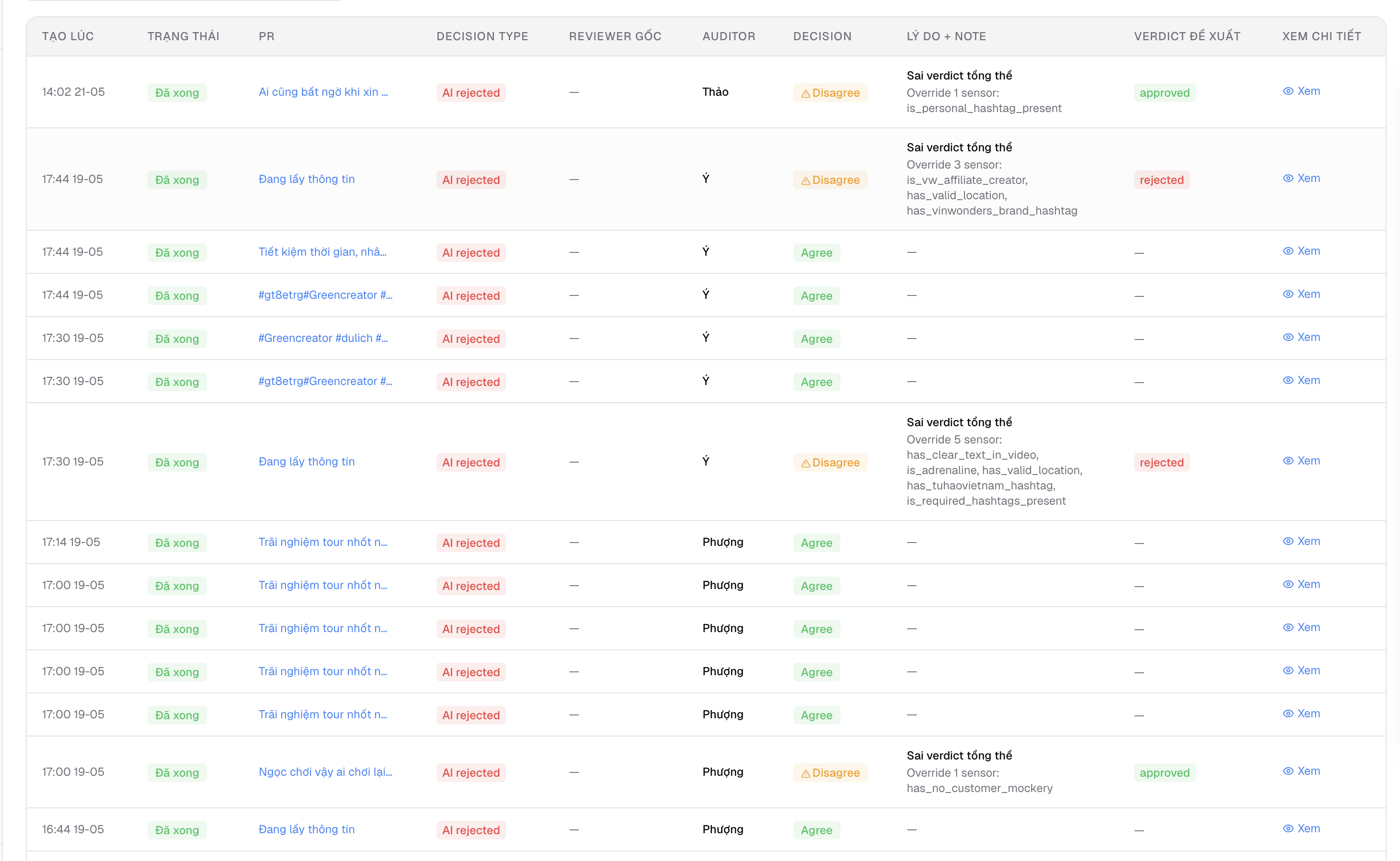1400x861 pixels.
Task: Click auditor 'Phượng' in the 17:14 19-05 row
Action: tap(723, 542)
